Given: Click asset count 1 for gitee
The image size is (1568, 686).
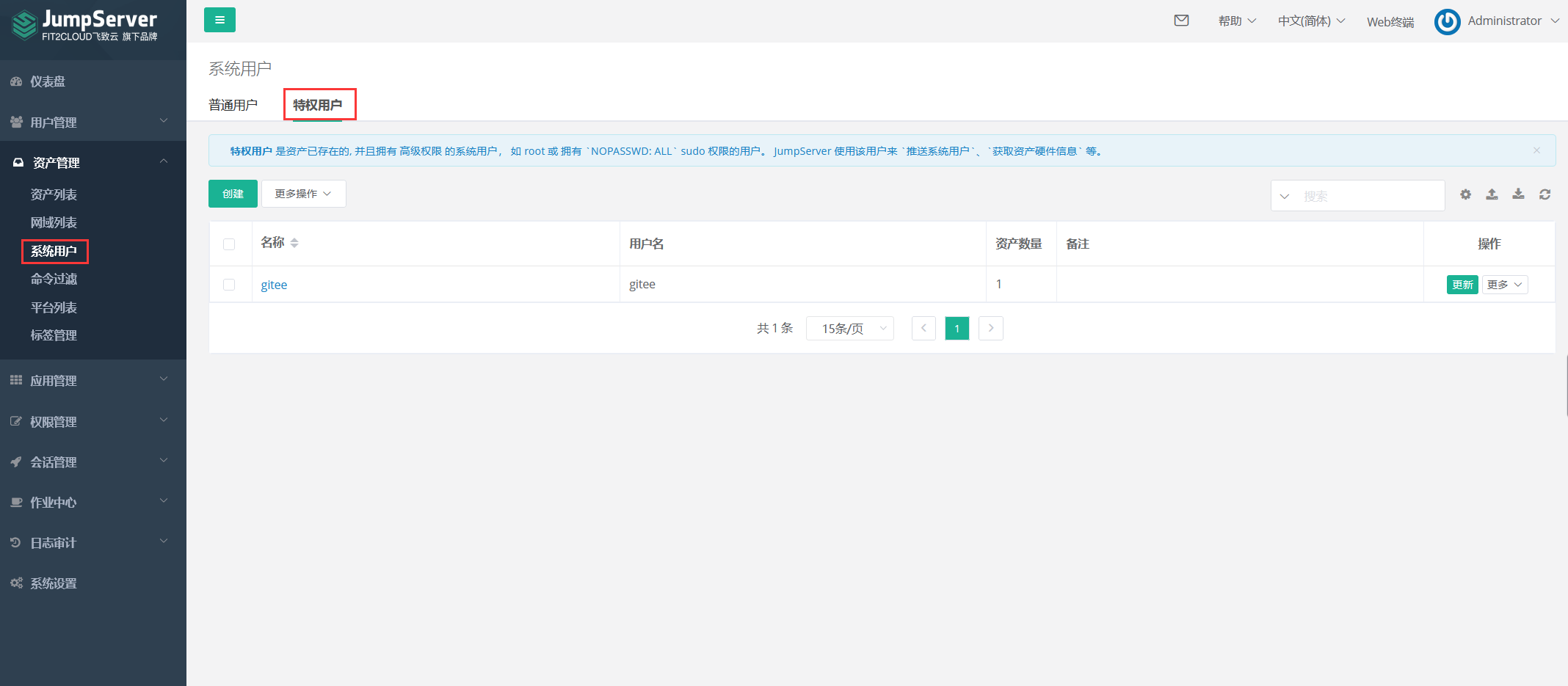Looking at the screenshot, I should pyautogui.click(x=998, y=284).
